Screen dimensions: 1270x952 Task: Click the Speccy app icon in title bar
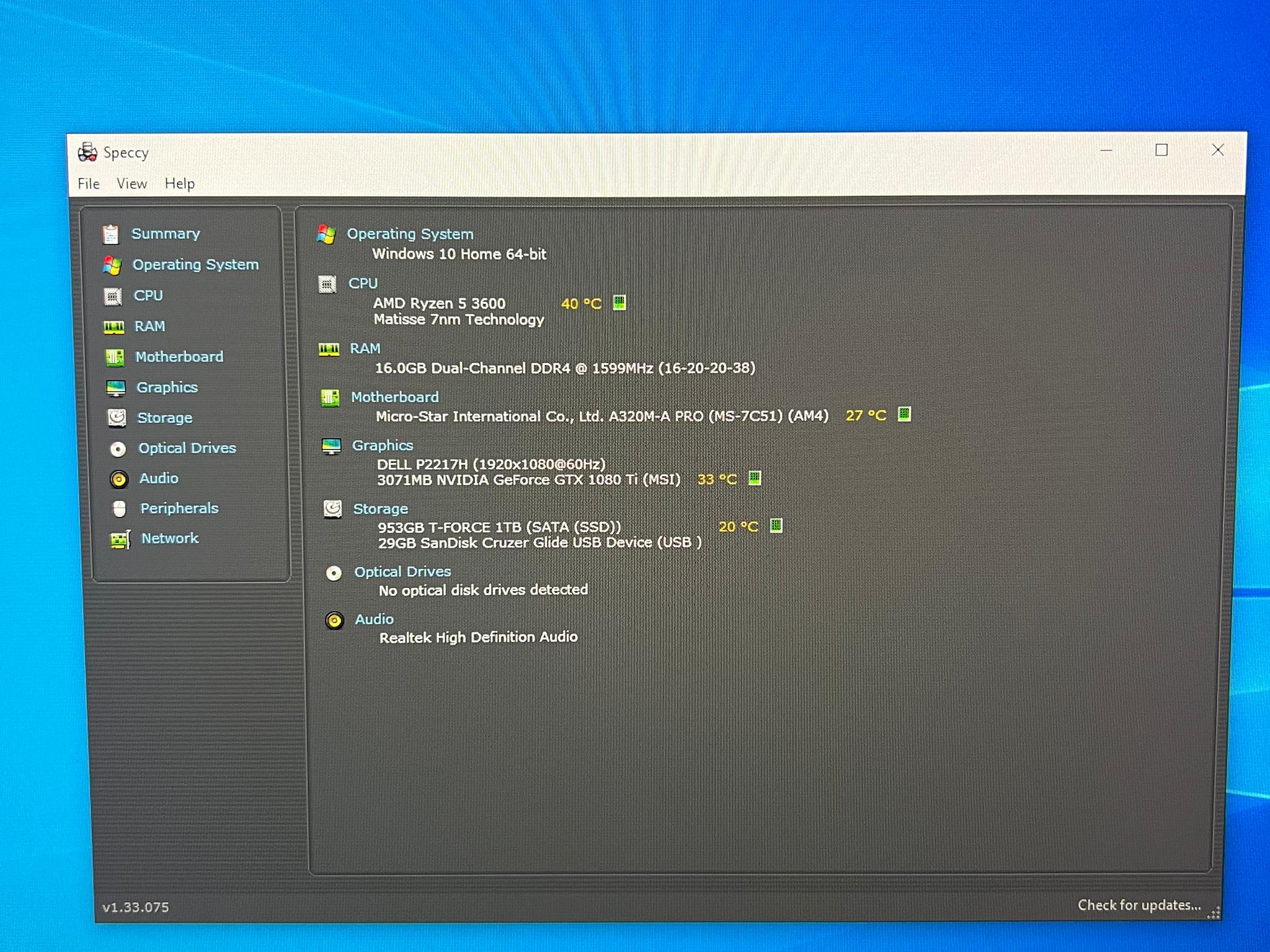point(87,152)
